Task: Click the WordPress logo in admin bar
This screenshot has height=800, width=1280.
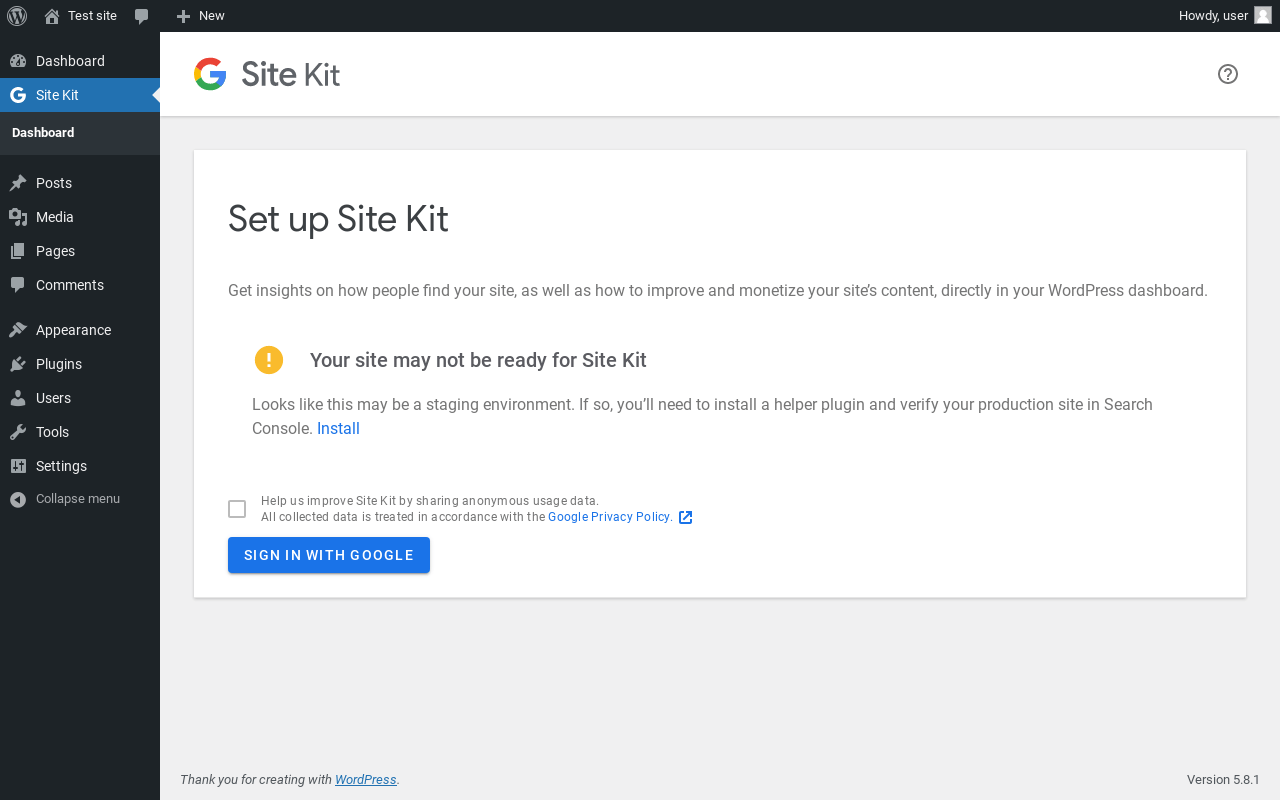Action: pyautogui.click(x=17, y=16)
